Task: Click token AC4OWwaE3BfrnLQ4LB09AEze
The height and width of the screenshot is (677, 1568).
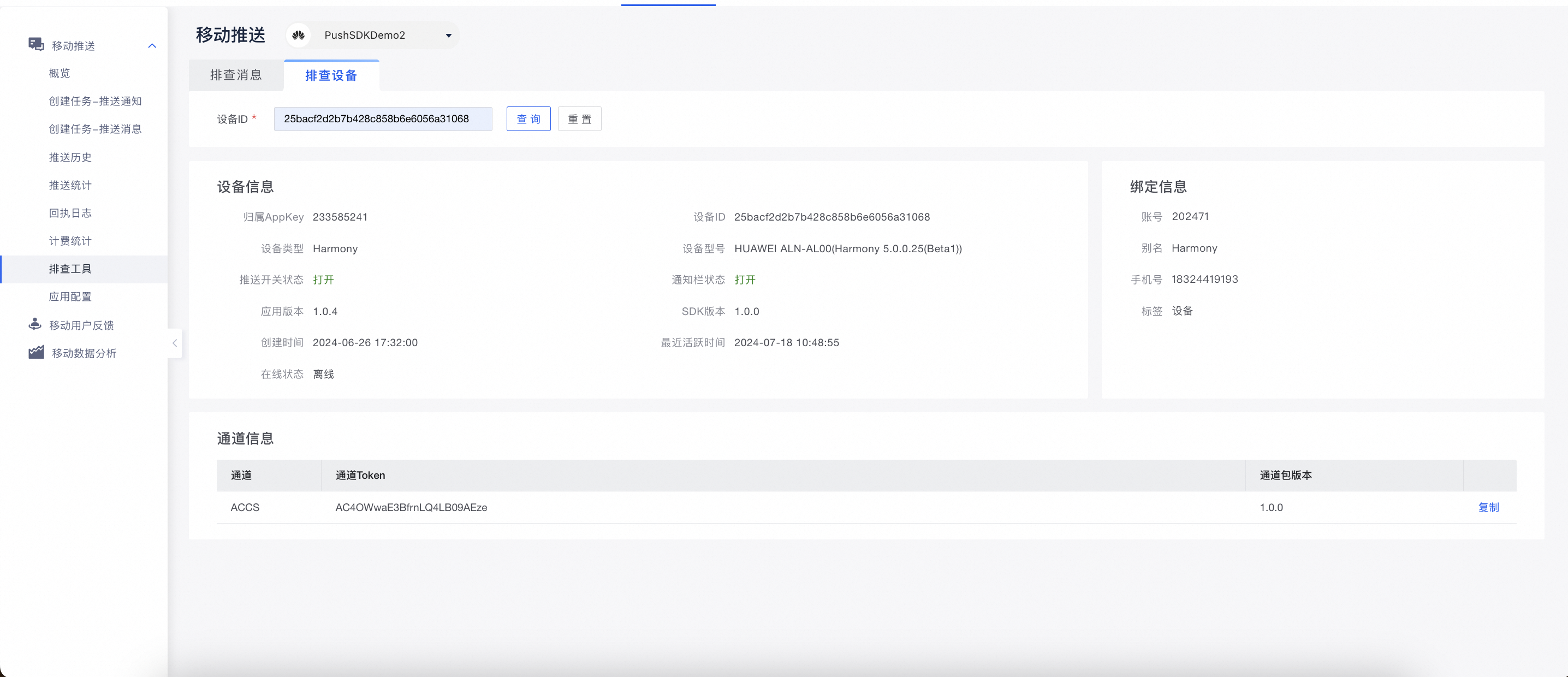Action: coord(411,507)
